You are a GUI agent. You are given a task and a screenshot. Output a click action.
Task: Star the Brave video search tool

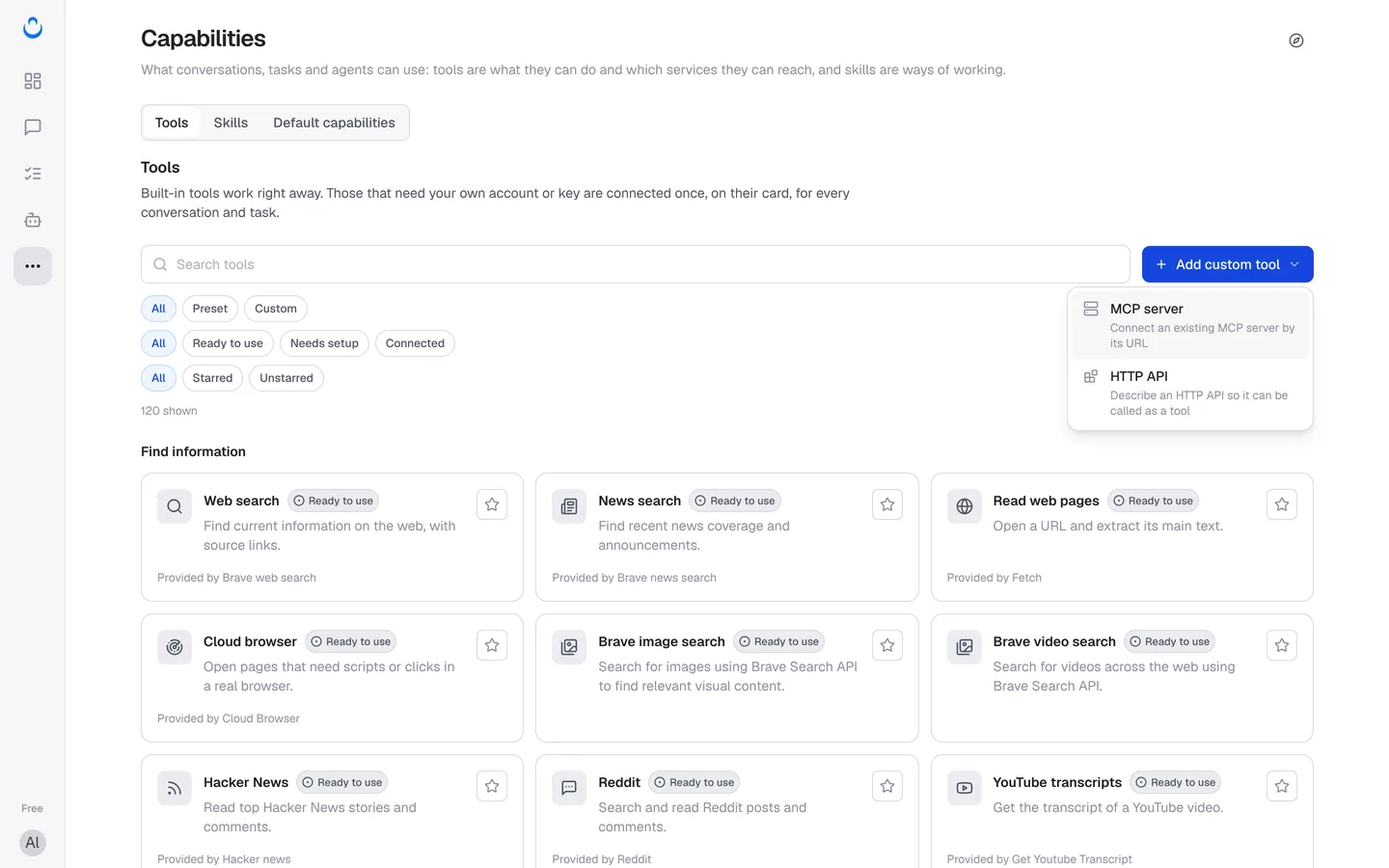tap(1282, 645)
